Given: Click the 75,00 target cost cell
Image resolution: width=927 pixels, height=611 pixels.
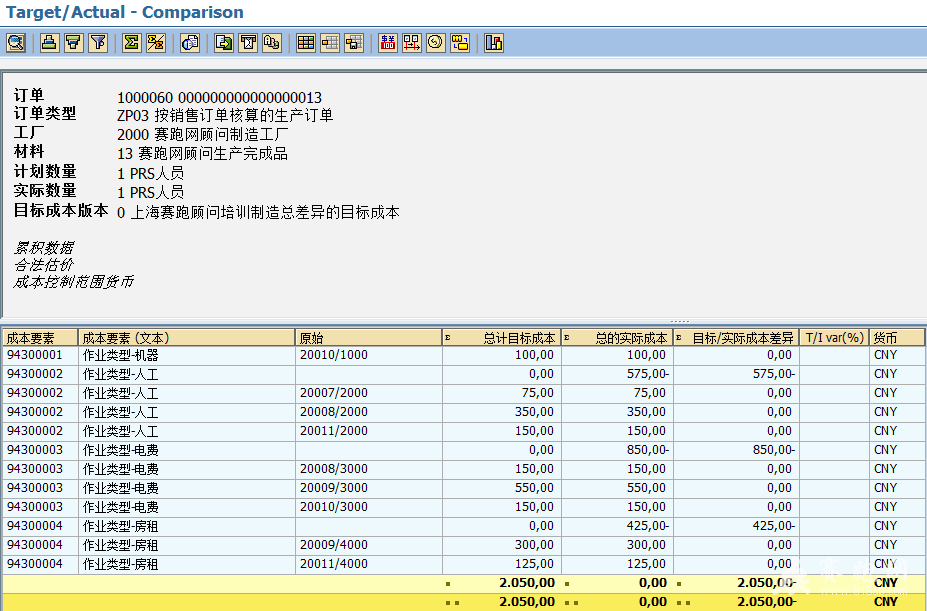Looking at the screenshot, I should click(x=502, y=393).
